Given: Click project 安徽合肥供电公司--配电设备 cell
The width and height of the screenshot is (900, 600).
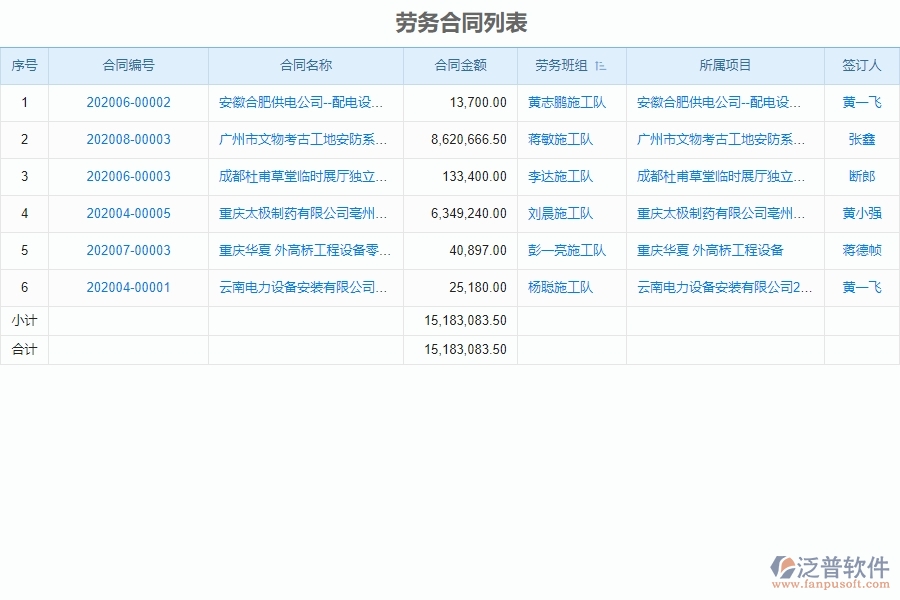Looking at the screenshot, I should click(x=716, y=102).
